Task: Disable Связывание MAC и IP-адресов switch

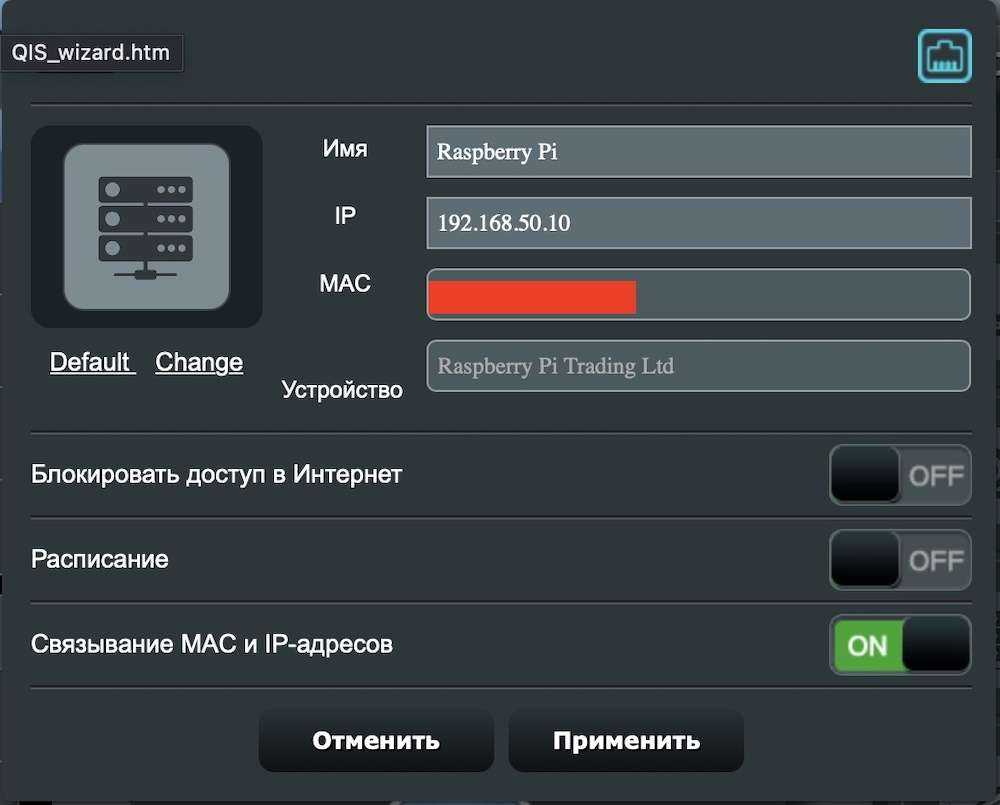Action: pyautogui.click(x=900, y=645)
